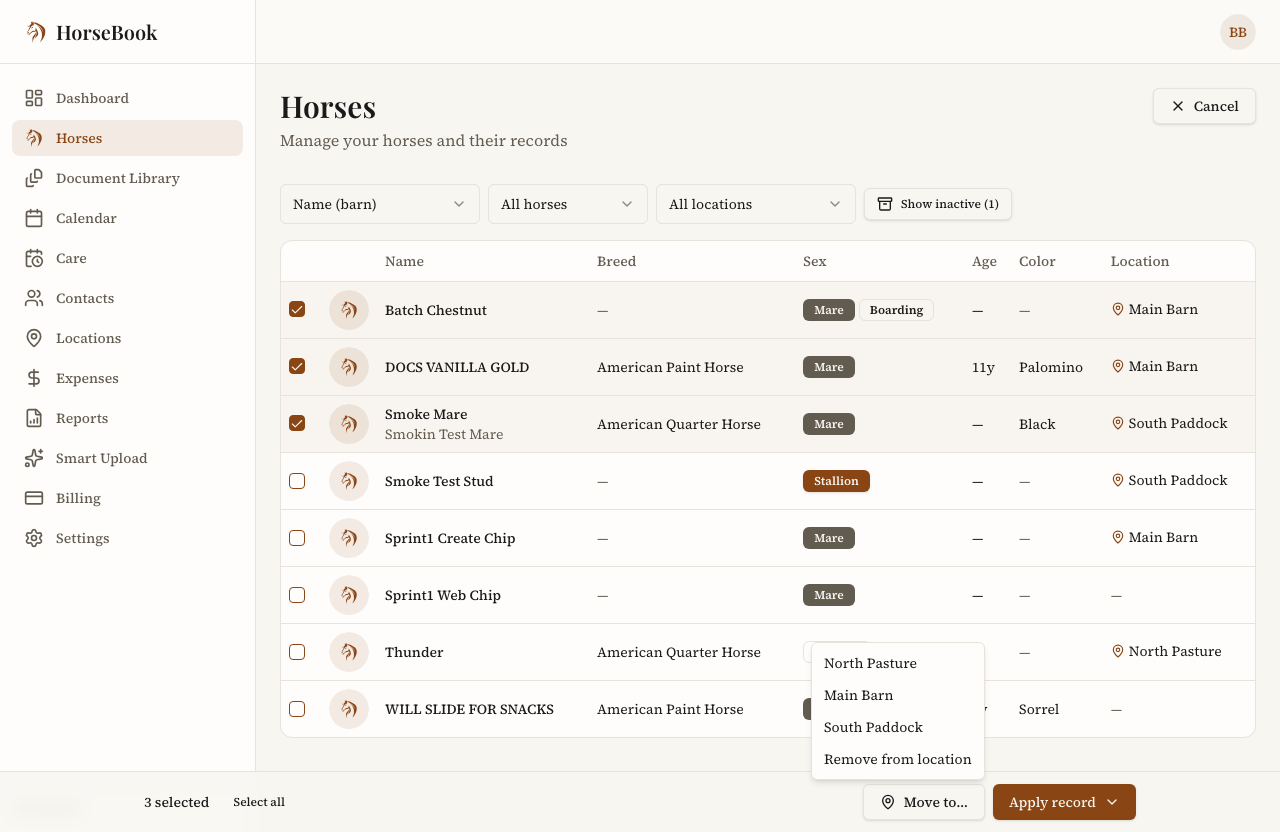Click the Location column header
This screenshot has height=832, width=1280.
coord(1140,261)
